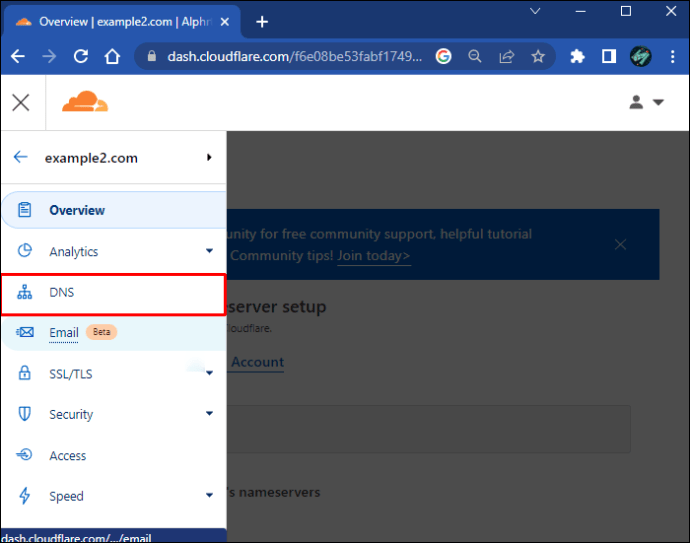Click the browser profile avatar
This screenshot has width=690, height=543.
coord(641,56)
